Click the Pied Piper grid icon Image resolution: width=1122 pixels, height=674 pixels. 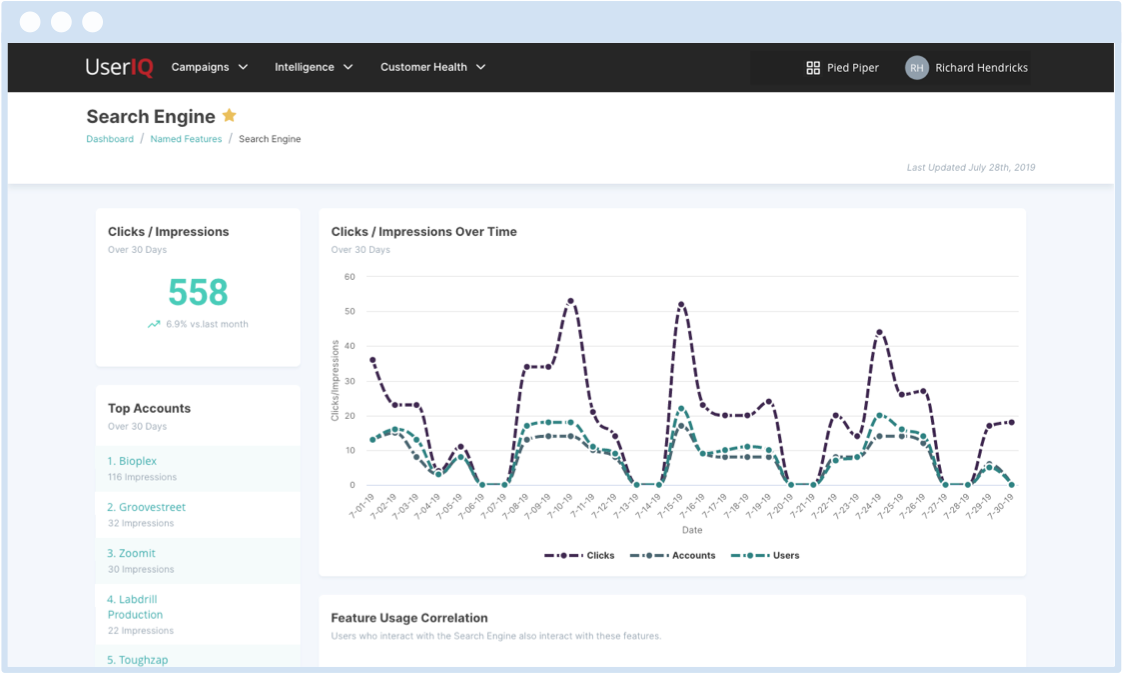coord(813,68)
